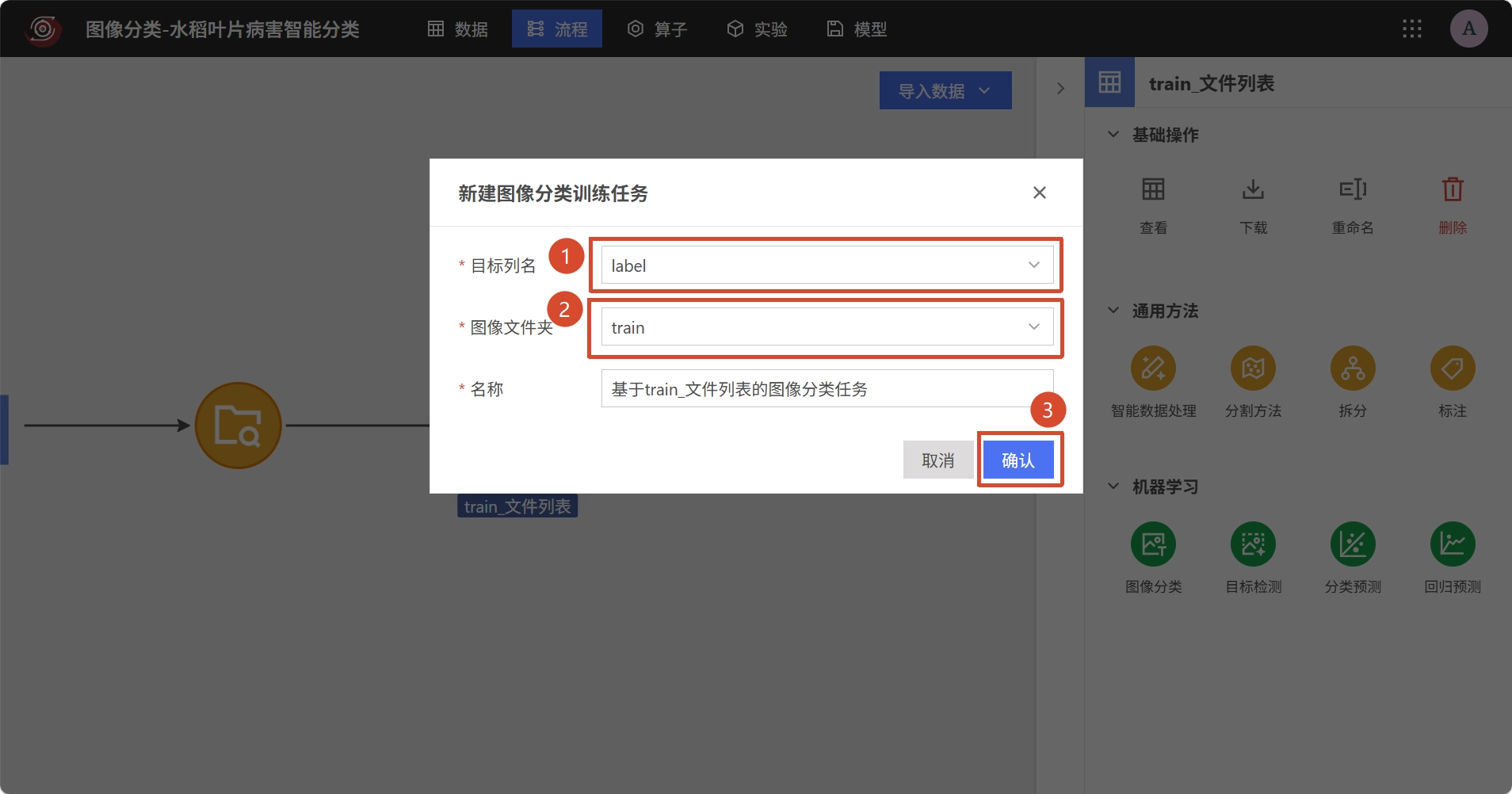Click the 下载 download icon
This screenshot has width=1512, height=794.
click(1253, 190)
